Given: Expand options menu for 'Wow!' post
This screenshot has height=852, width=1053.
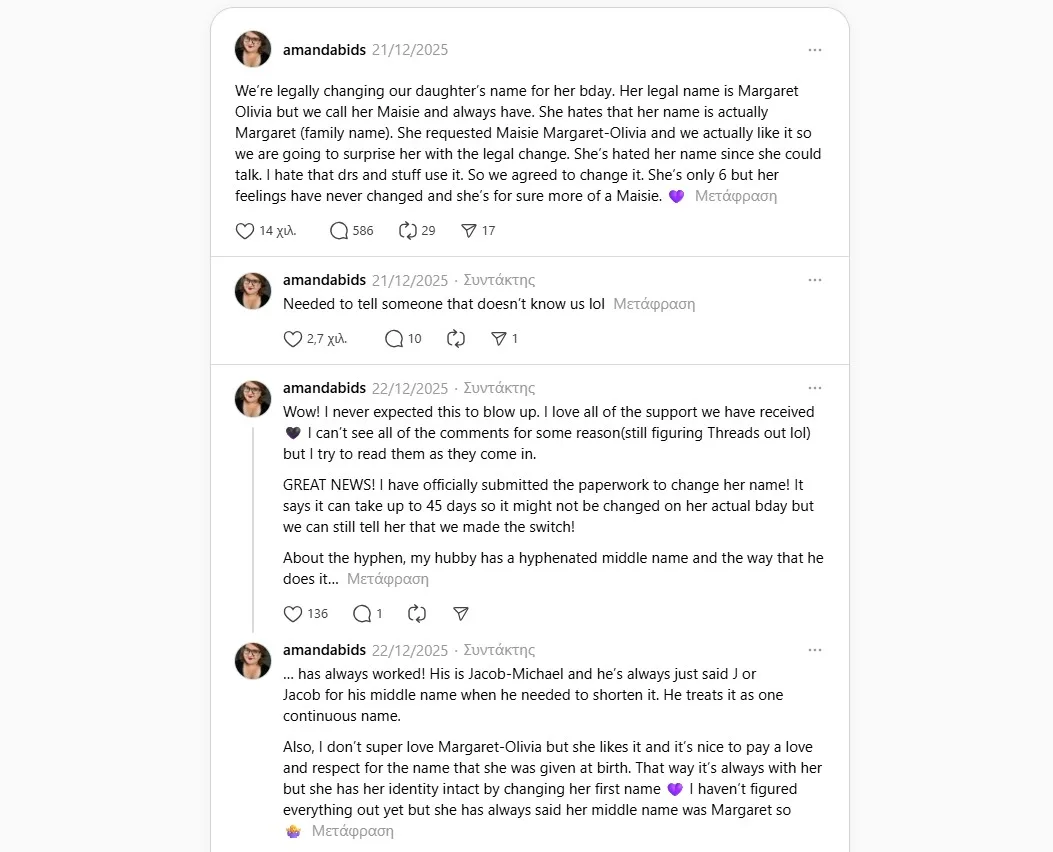Looking at the screenshot, I should click(x=815, y=388).
